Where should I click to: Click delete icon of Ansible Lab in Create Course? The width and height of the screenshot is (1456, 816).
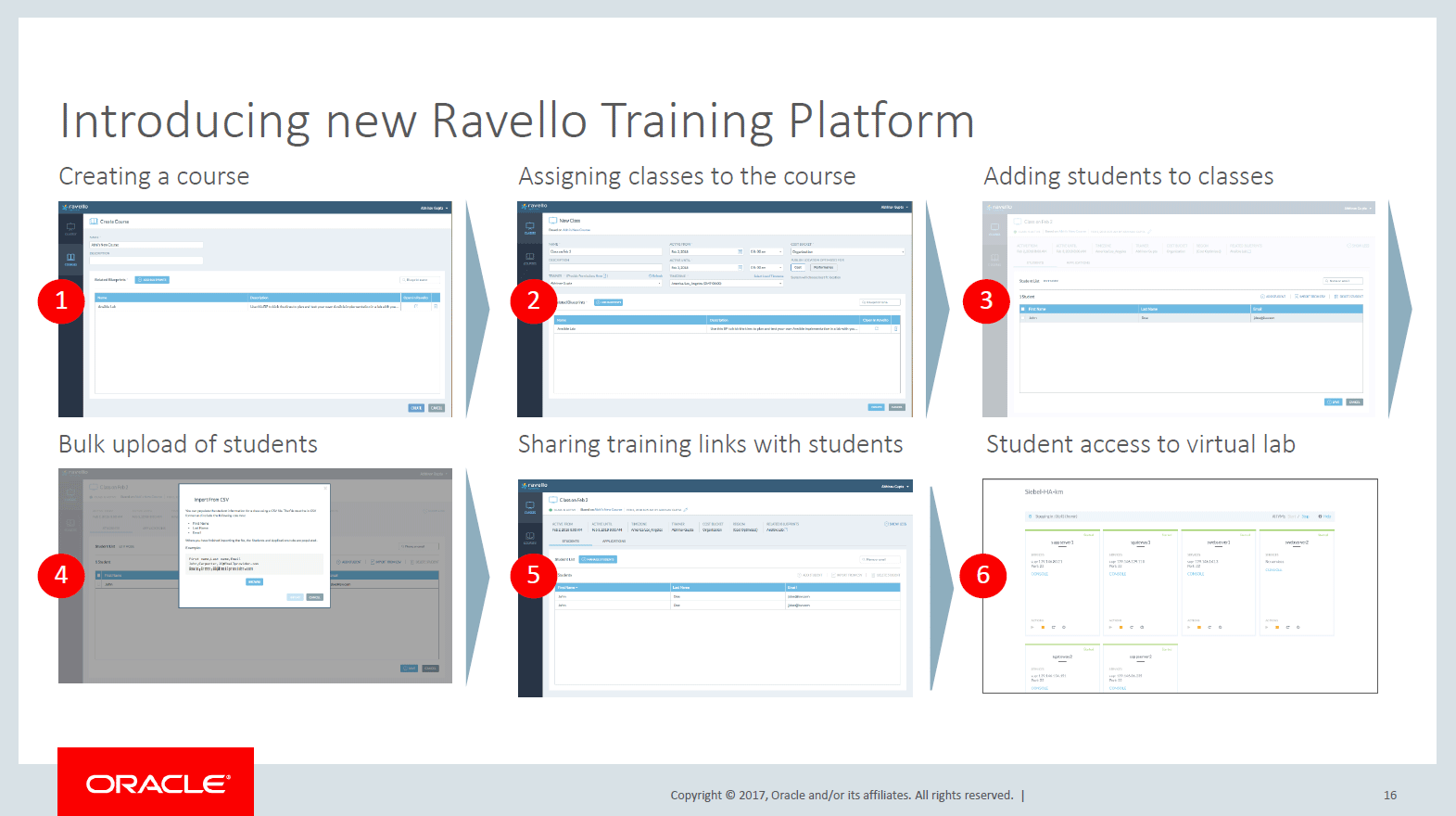click(436, 306)
